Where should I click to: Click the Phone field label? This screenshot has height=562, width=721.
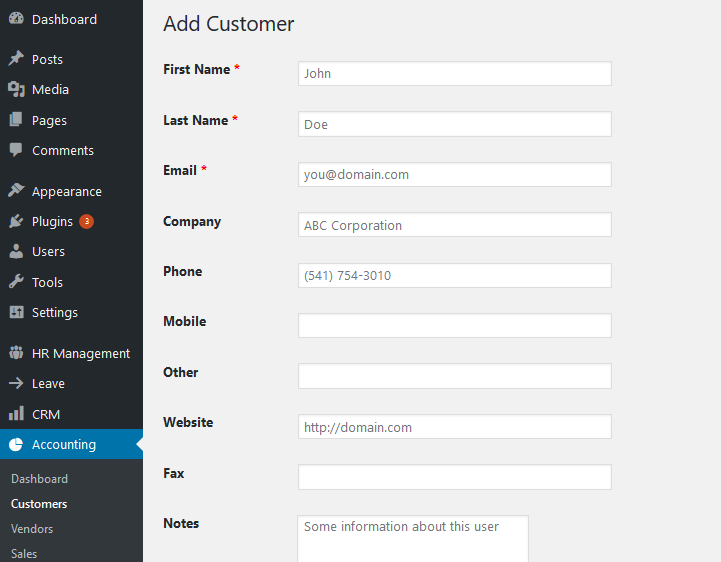tap(183, 271)
